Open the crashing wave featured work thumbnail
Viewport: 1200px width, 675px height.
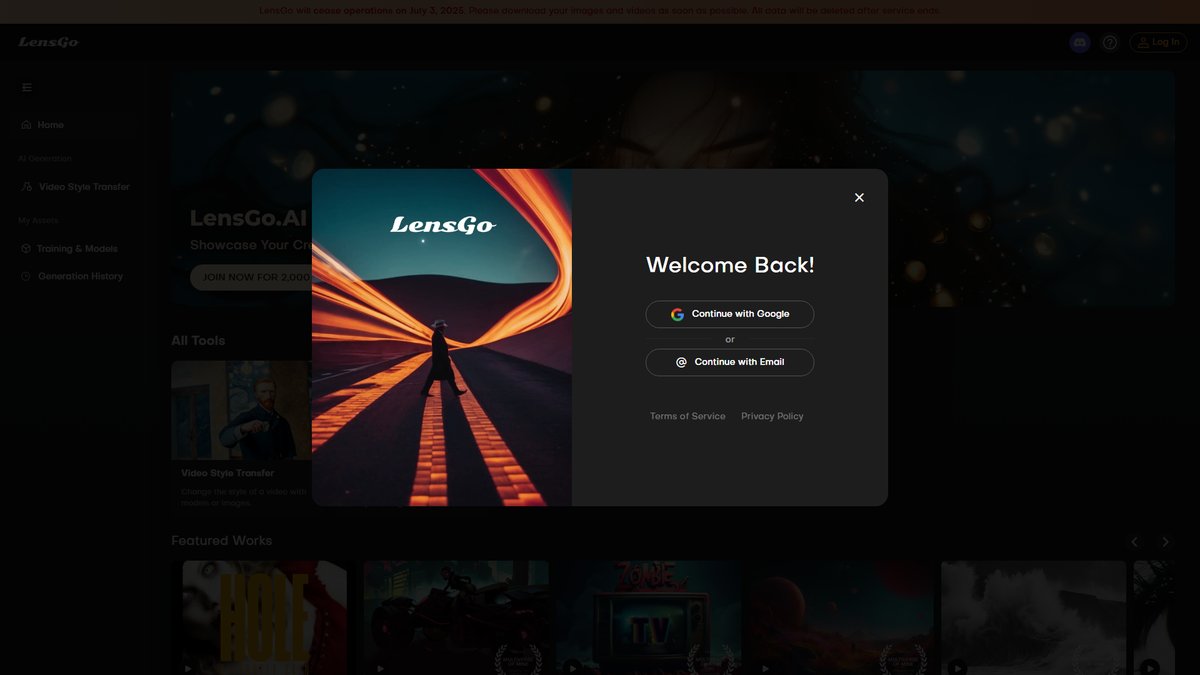(1033, 617)
